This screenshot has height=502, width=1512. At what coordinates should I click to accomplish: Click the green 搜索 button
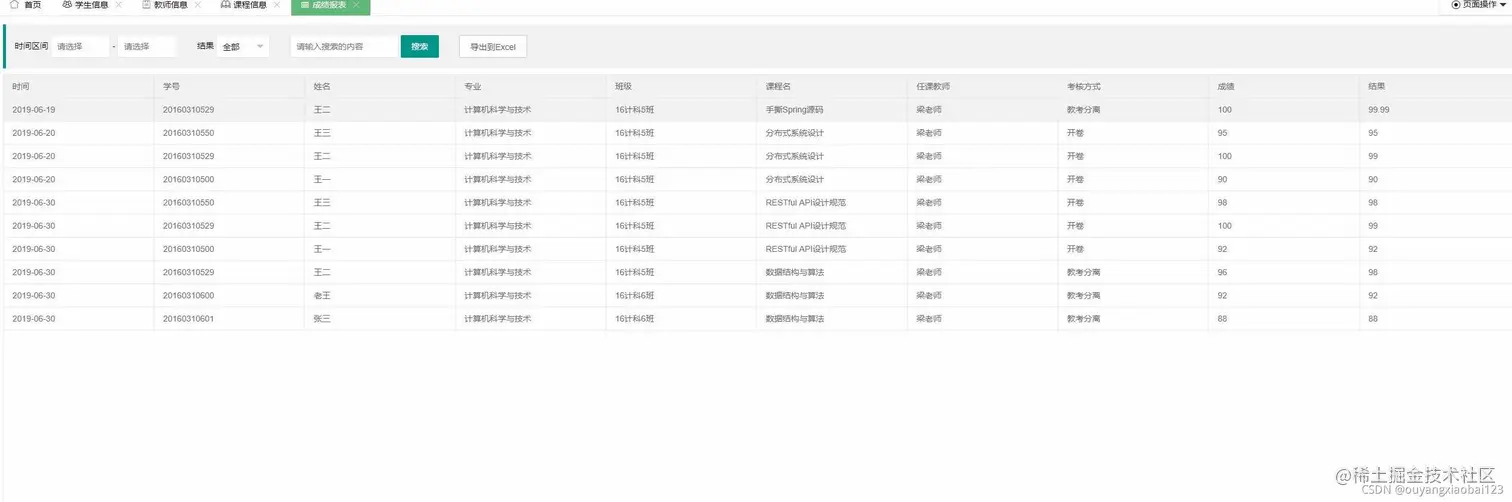[x=420, y=46]
